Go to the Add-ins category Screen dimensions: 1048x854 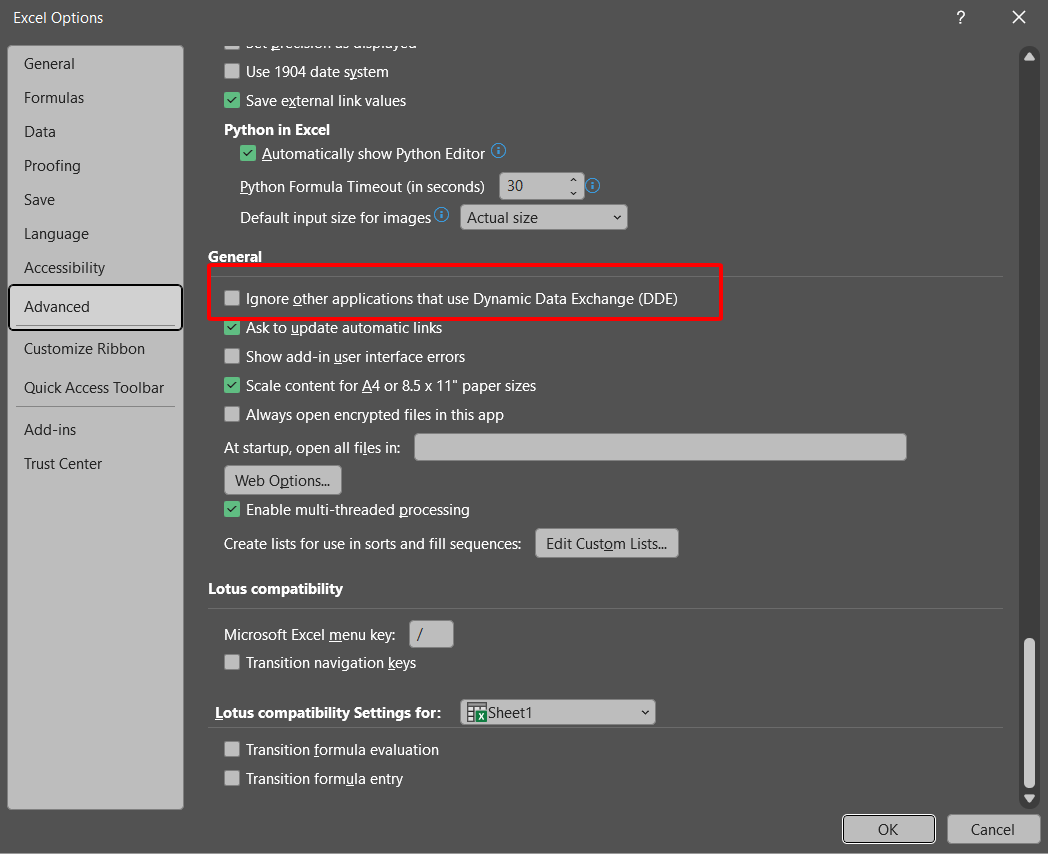96,430
